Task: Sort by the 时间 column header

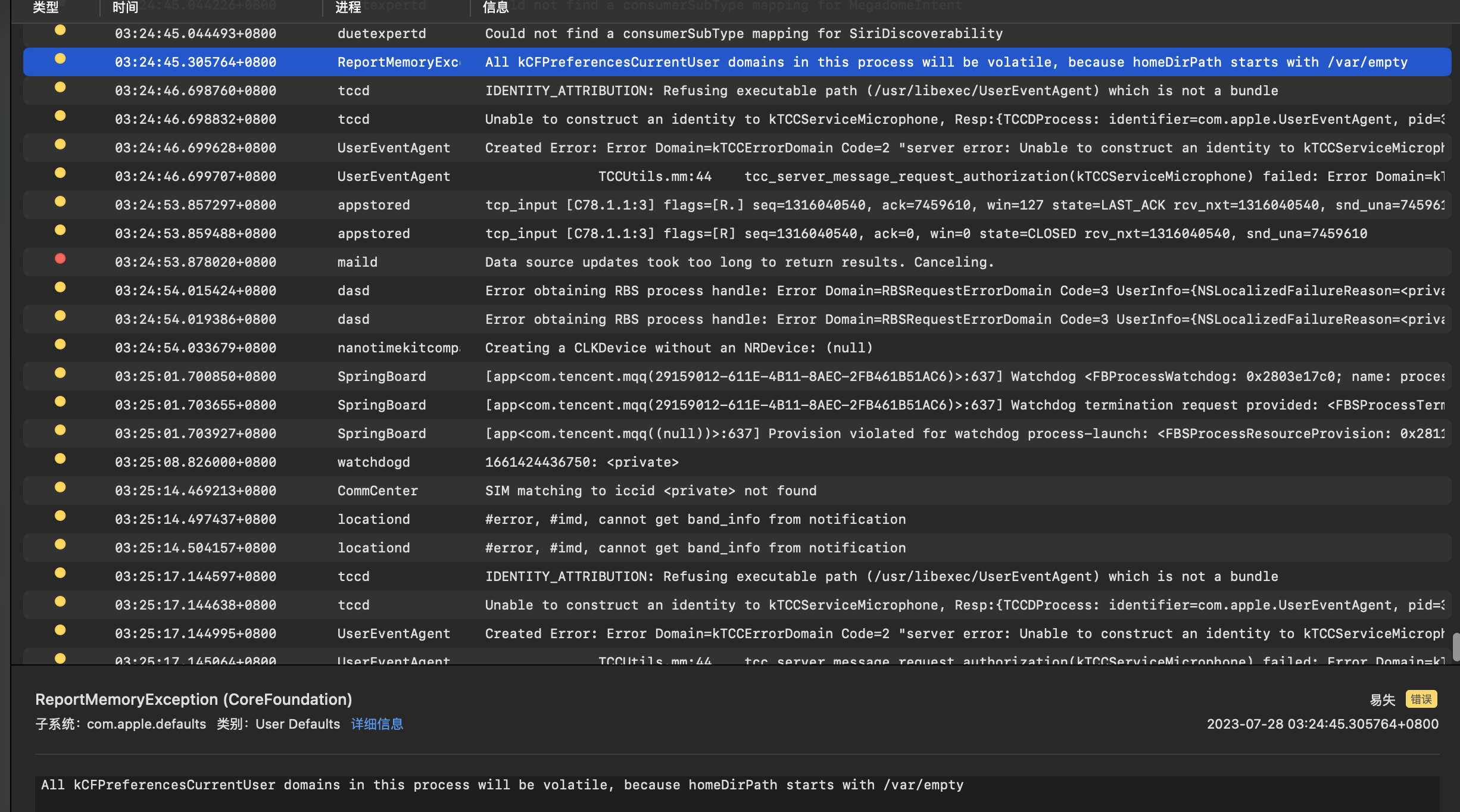Action: coord(126,8)
